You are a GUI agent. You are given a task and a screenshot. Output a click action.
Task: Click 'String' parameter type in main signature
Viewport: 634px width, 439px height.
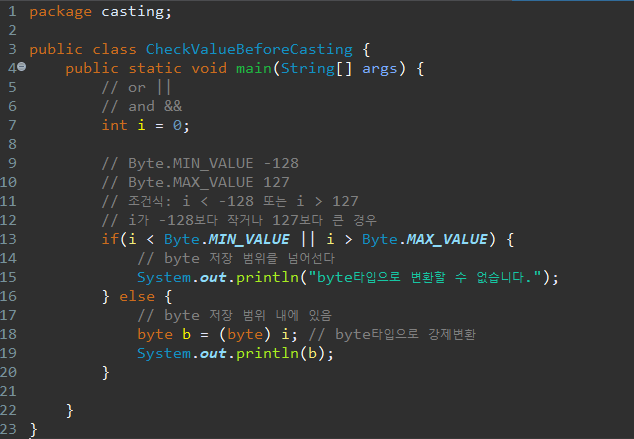click(308, 68)
